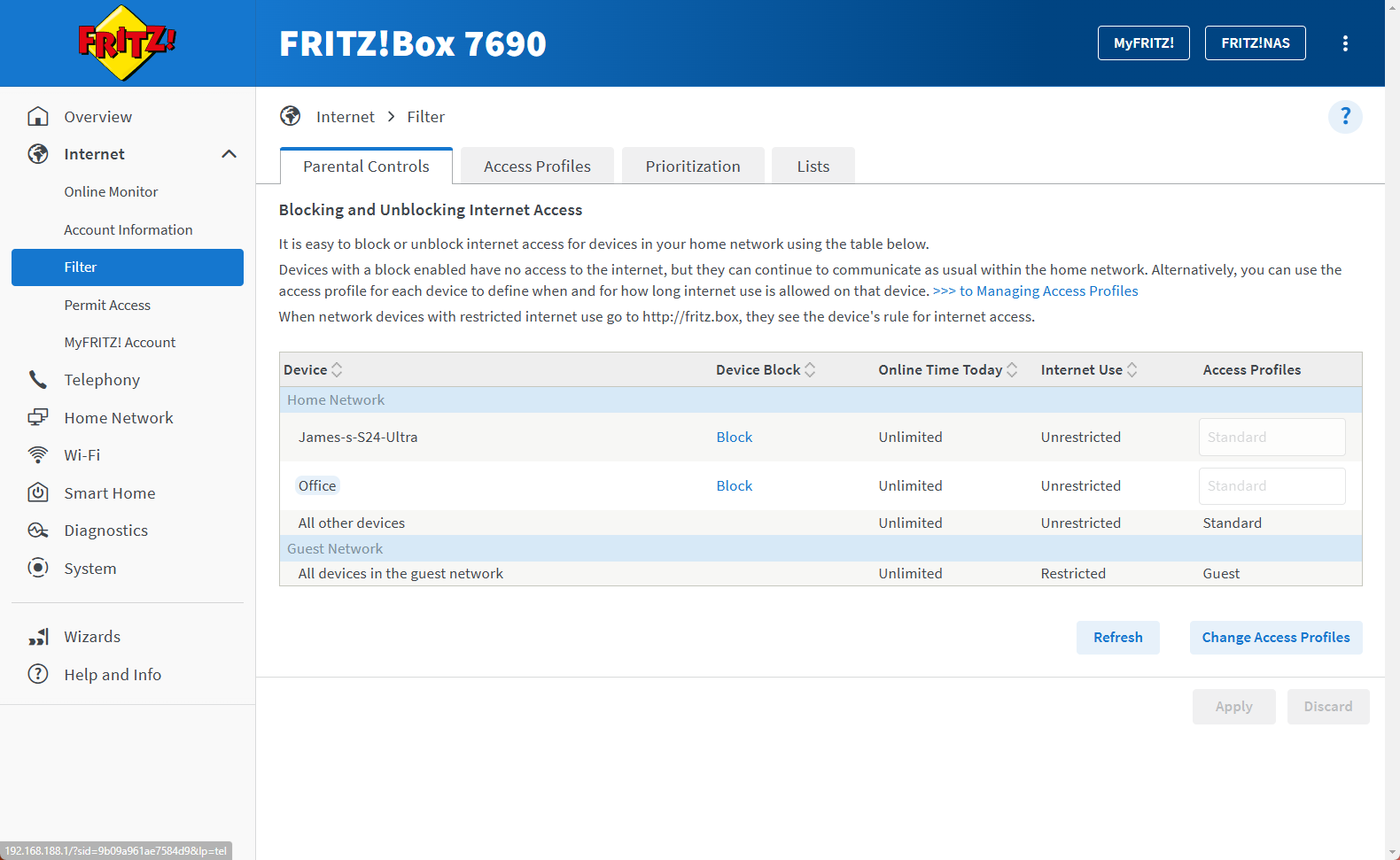
Task: Click the FRITZ! logo in header
Action: point(127,43)
